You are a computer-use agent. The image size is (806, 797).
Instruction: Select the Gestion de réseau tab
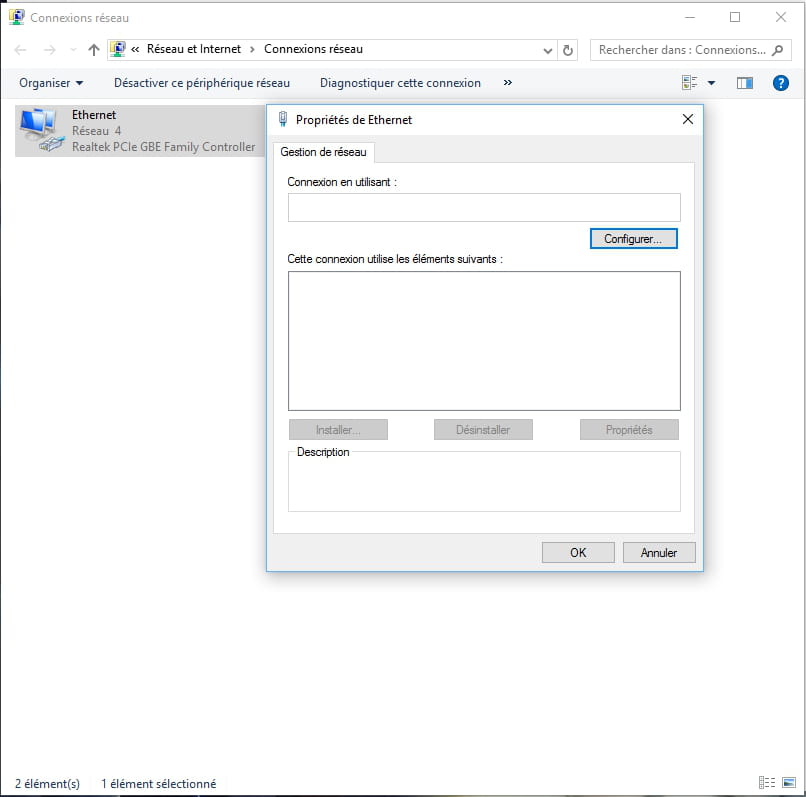[x=323, y=152]
